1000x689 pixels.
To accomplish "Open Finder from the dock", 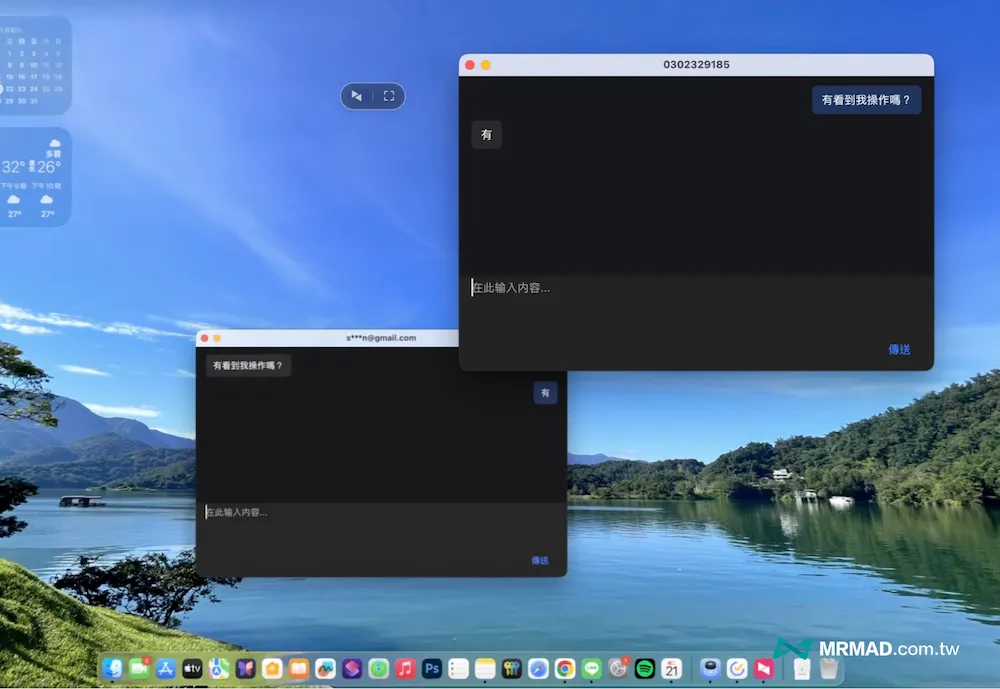I will [x=113, y=669].
